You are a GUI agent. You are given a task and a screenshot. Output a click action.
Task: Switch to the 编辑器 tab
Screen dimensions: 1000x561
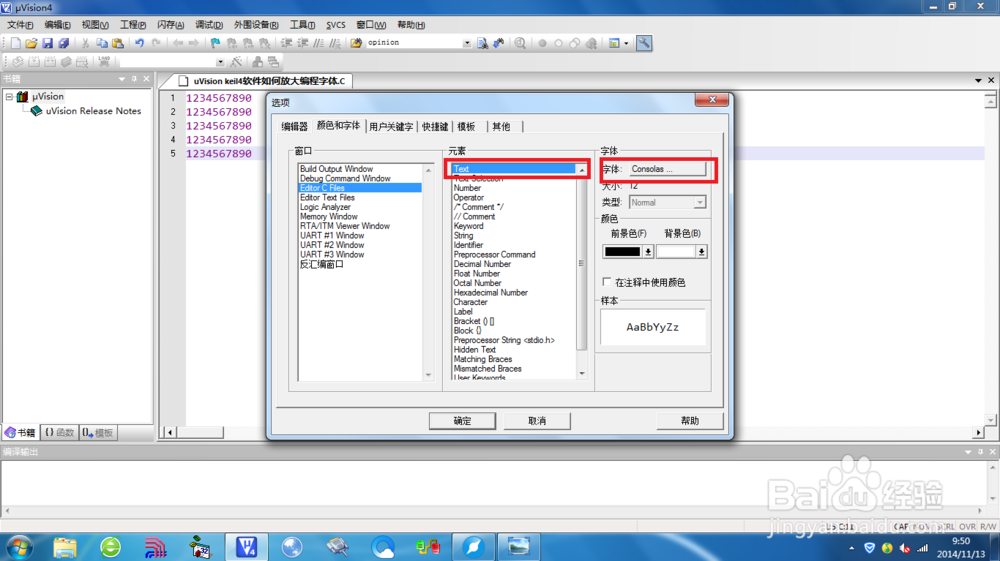(294, 126)
